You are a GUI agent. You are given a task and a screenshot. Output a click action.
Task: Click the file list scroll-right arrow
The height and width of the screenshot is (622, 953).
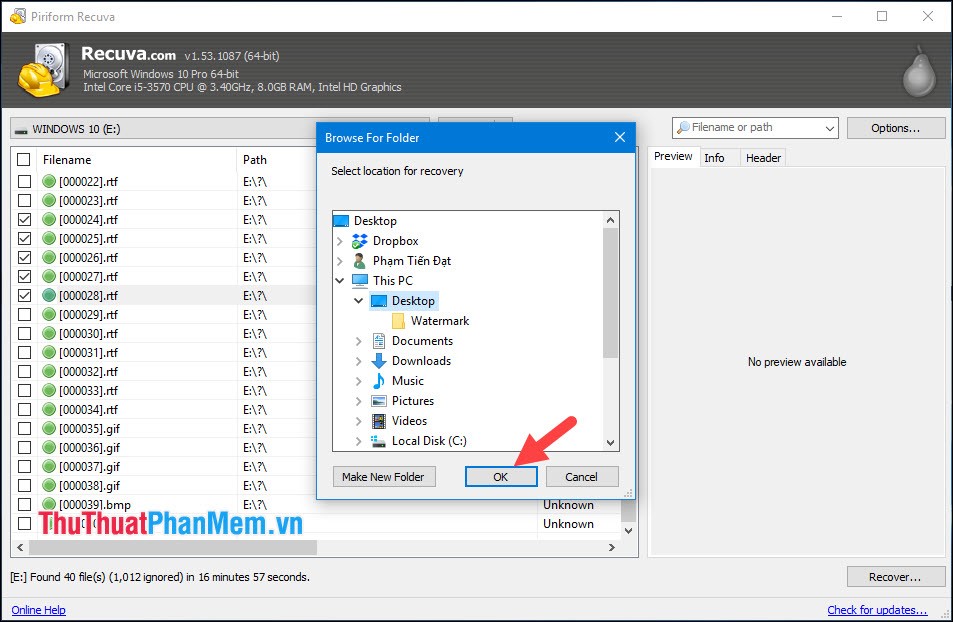(612, 547)
